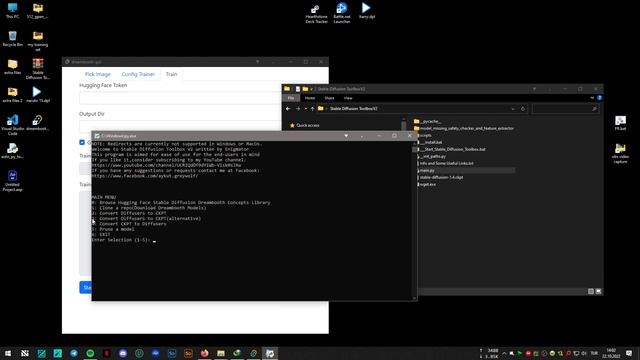Select the Untitled Project.aep desktop icon

[12, 181]
